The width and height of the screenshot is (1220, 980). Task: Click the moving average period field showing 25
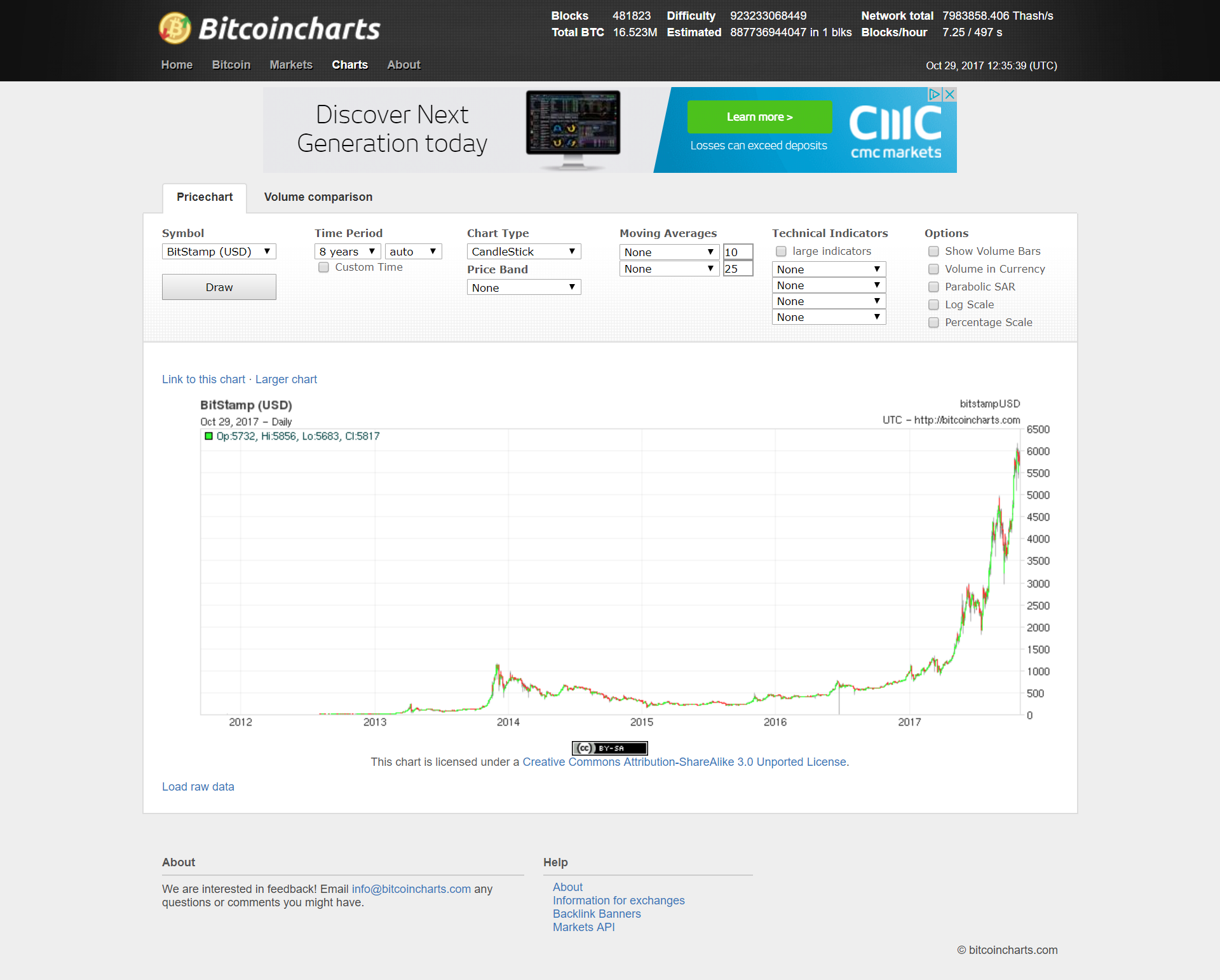738,269
